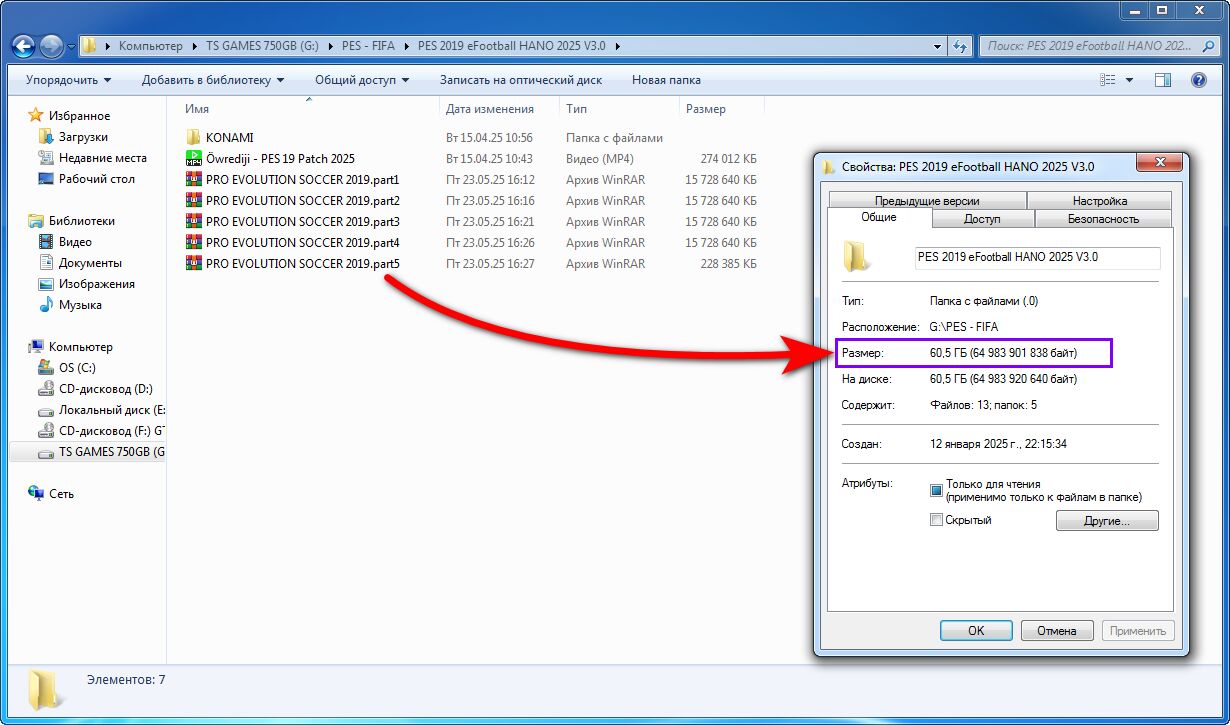
Task: Confirm the properties dialog with OK
Action: 976,631
